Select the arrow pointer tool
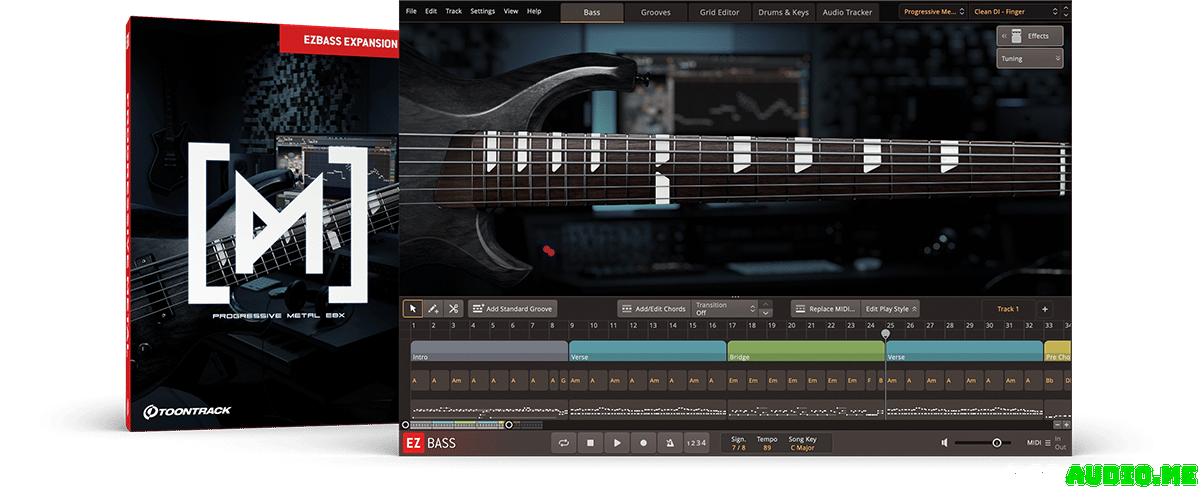Screen dimensions: 1200x488 click(x=413, y=309)
